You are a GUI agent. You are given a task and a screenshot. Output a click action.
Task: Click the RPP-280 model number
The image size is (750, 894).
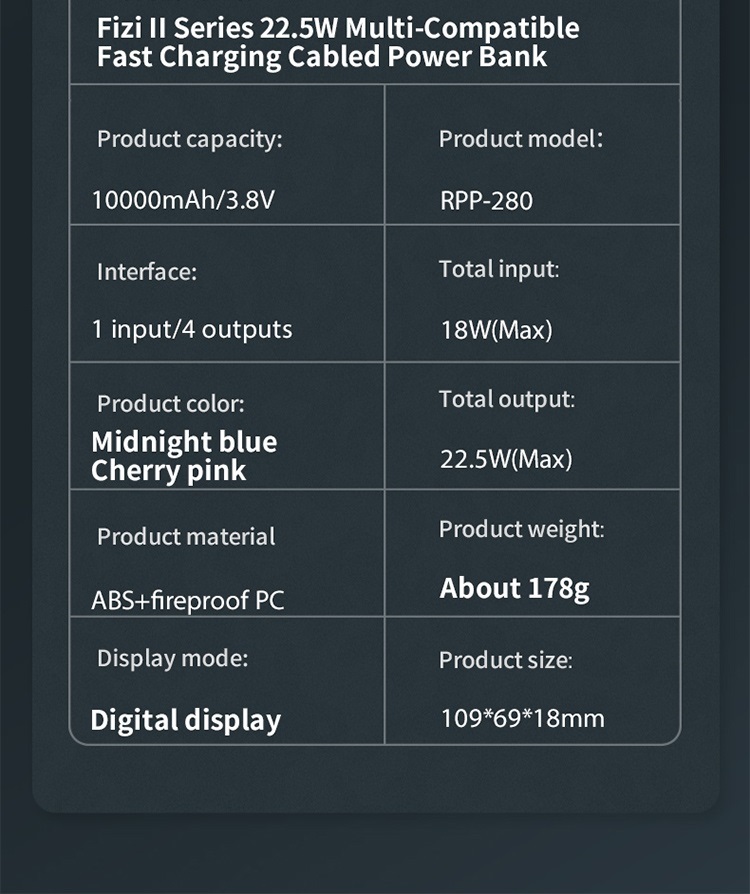(x=486, y=201)
